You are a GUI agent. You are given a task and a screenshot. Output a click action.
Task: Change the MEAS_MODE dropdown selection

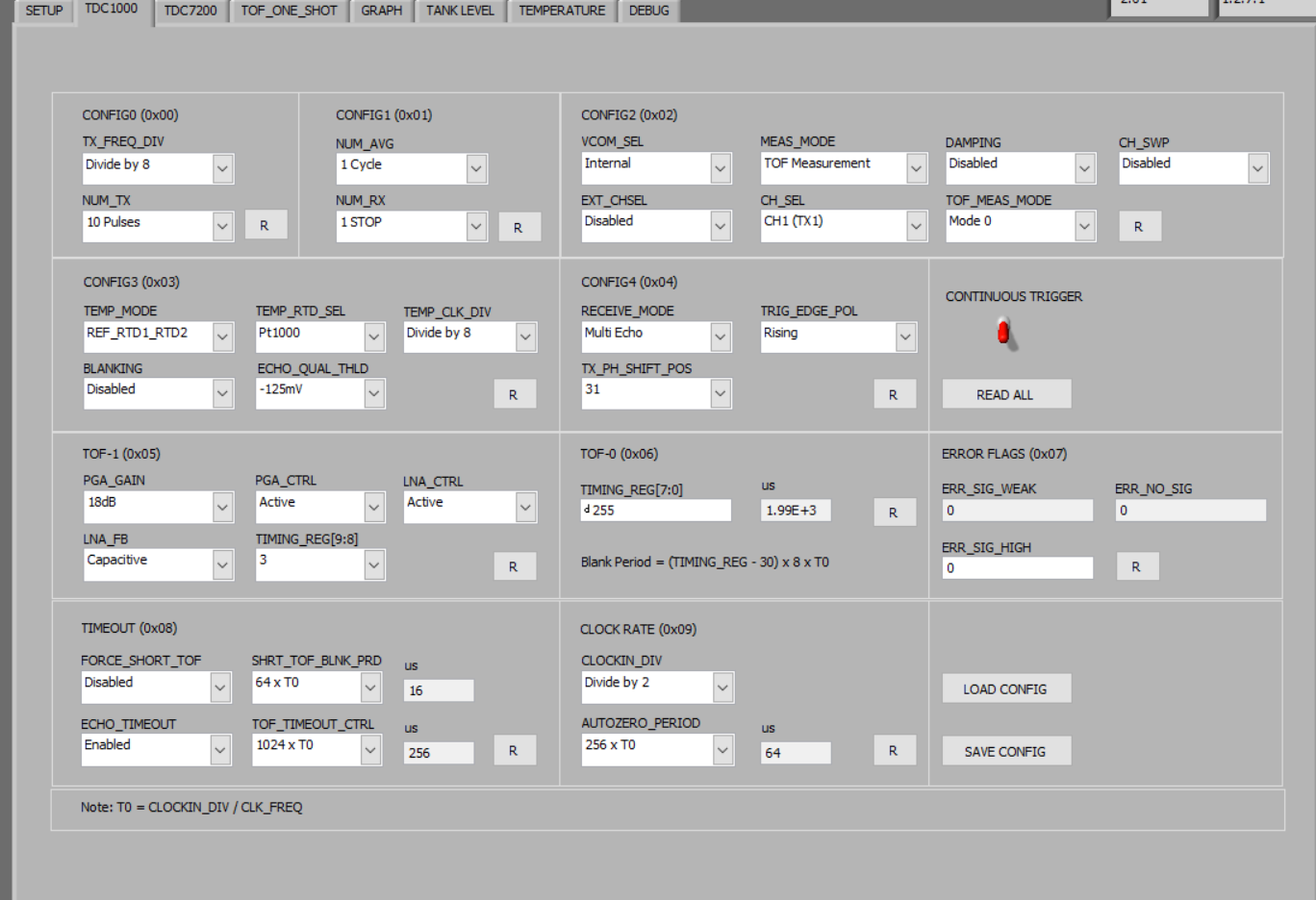click(844, 168)
